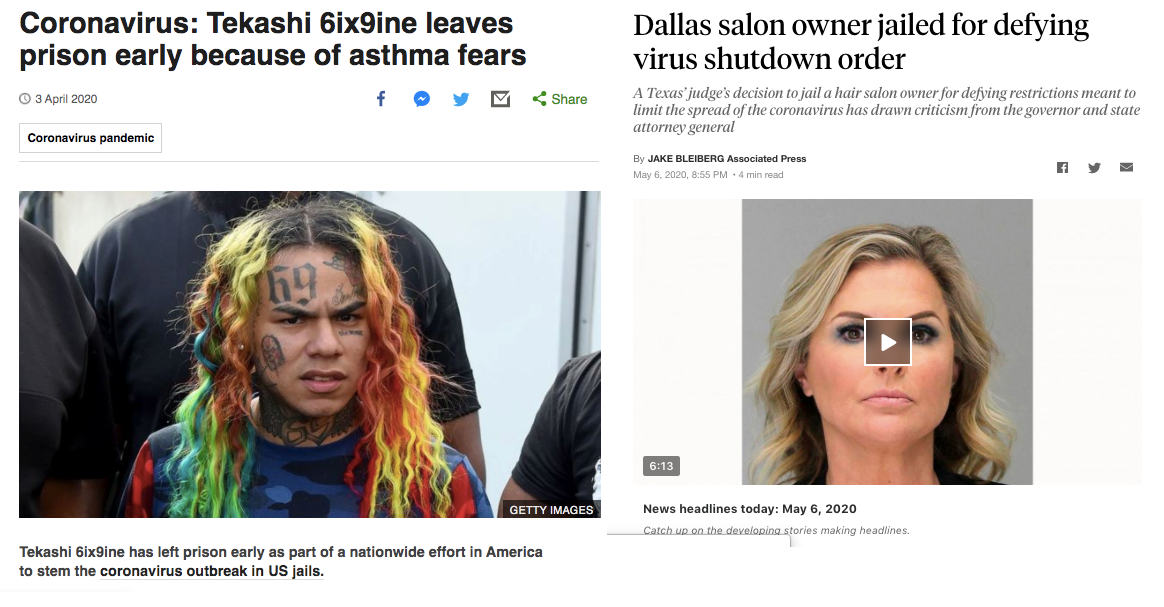Open the green Share button
The width and height of the screenshot is (1164, 607).
point(560,99)
